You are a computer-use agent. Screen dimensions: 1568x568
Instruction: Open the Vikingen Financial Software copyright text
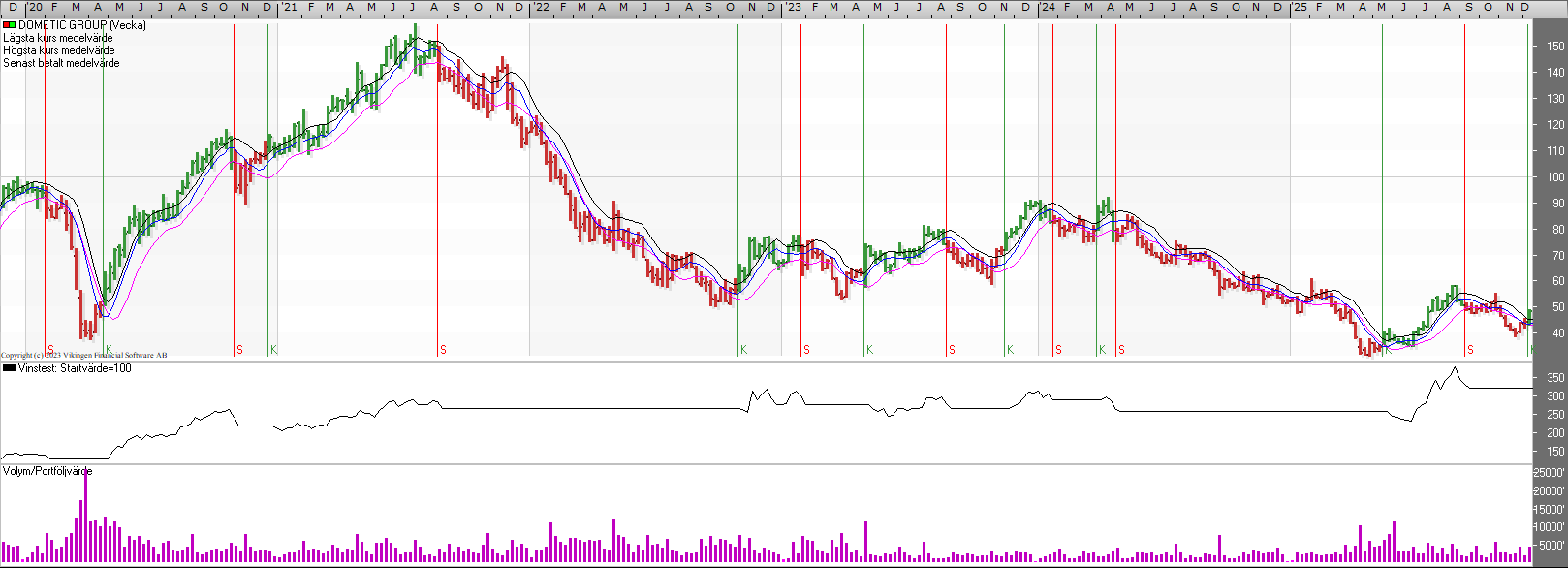(84, 356)
